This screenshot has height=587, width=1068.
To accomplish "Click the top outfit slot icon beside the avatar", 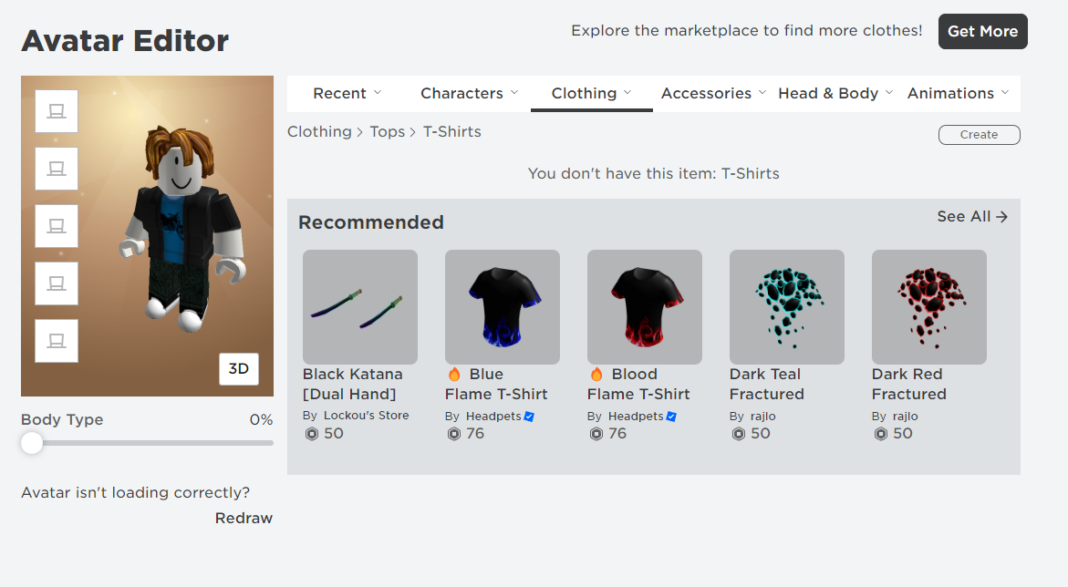I will (x=55, y=111).
